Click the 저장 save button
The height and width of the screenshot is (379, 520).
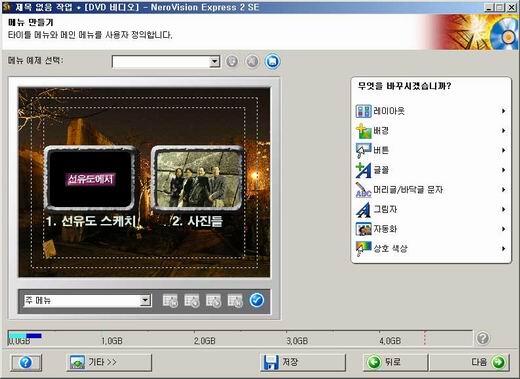(x=303, y=362)
